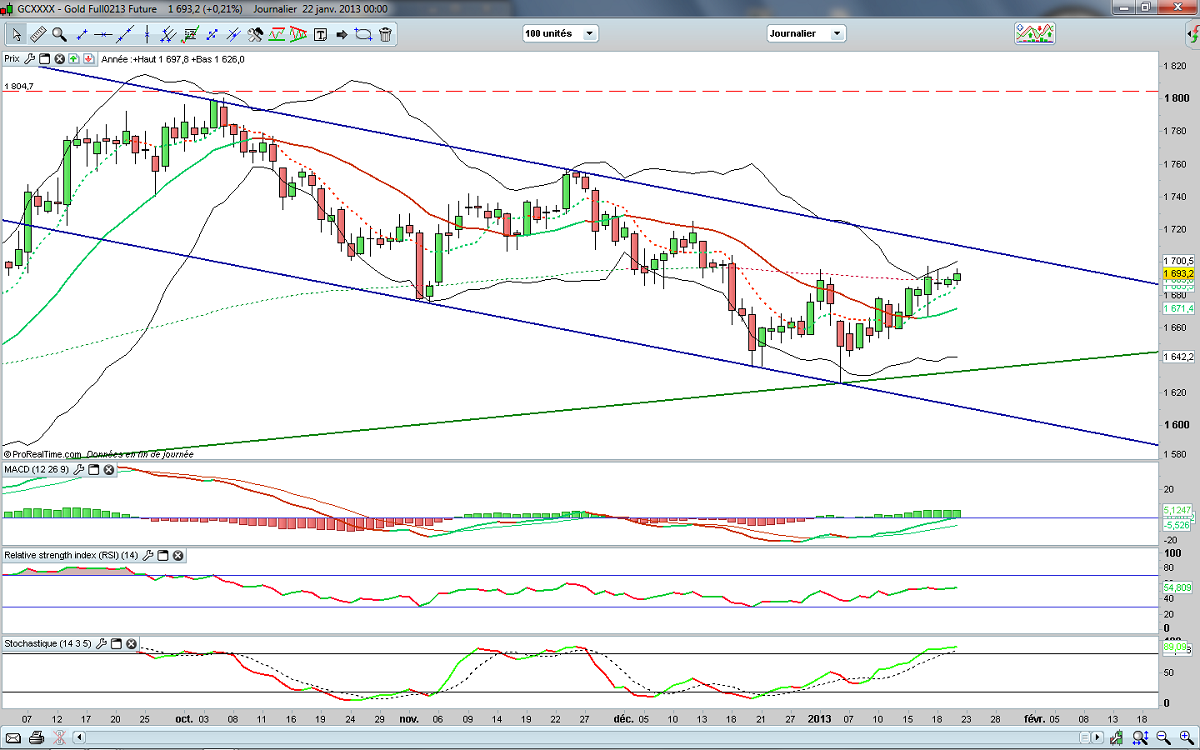
Task: Click the trash bin delete icon
Action: pyautogui.click(x=385, y=34)
